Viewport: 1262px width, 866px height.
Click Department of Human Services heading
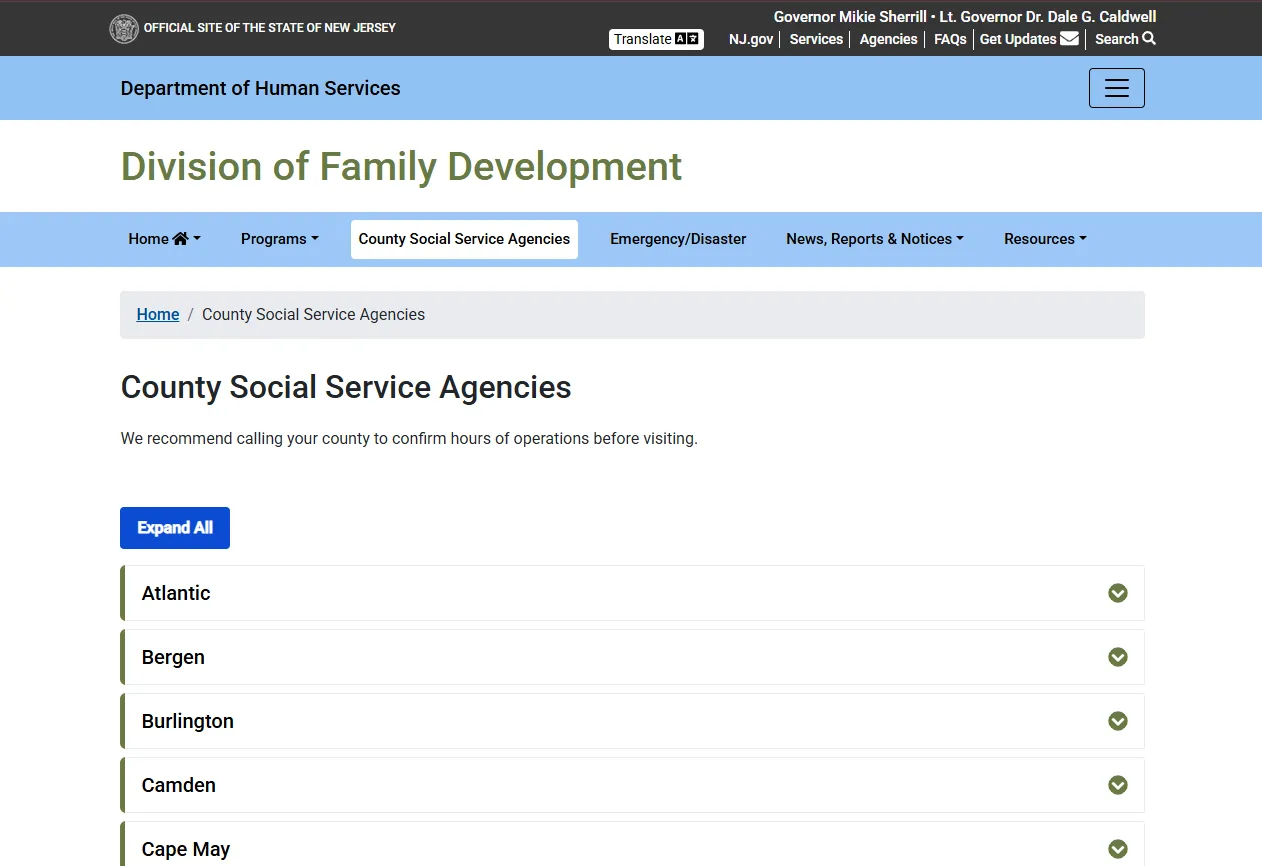coord(260,88)
